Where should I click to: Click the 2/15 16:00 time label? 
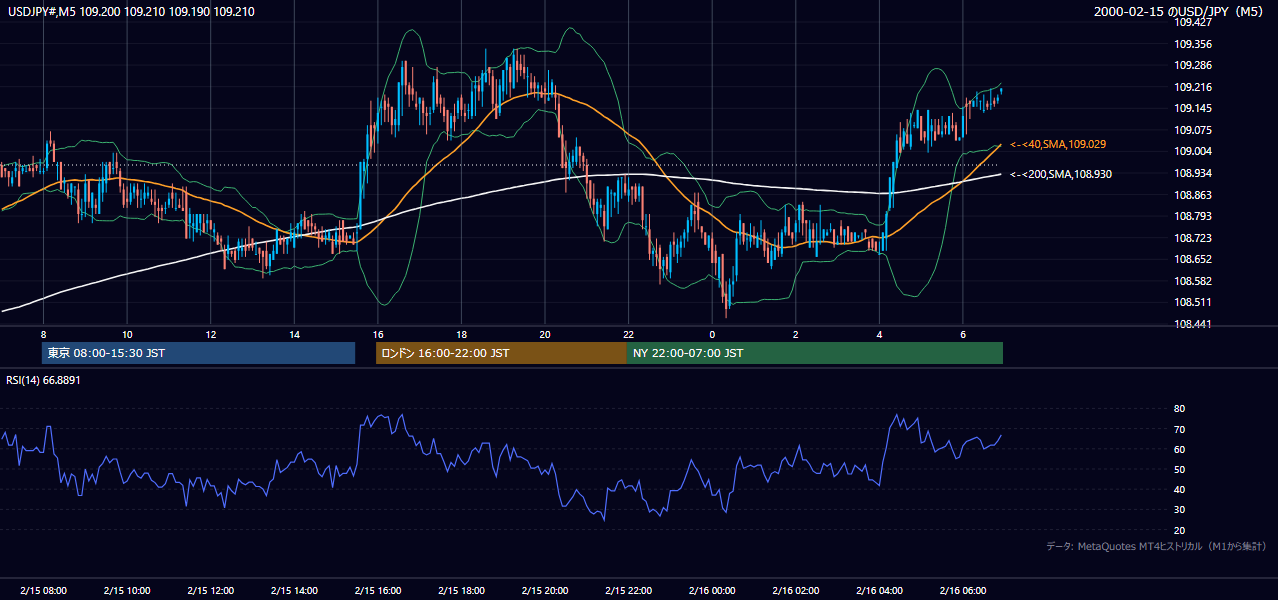[x=377, y=591]
